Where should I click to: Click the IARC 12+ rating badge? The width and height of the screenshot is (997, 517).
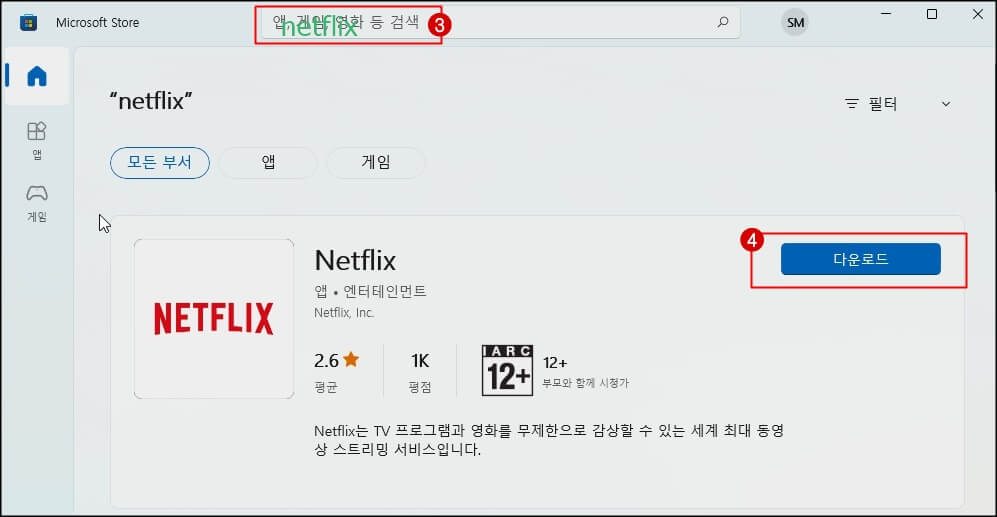(507, 371)
